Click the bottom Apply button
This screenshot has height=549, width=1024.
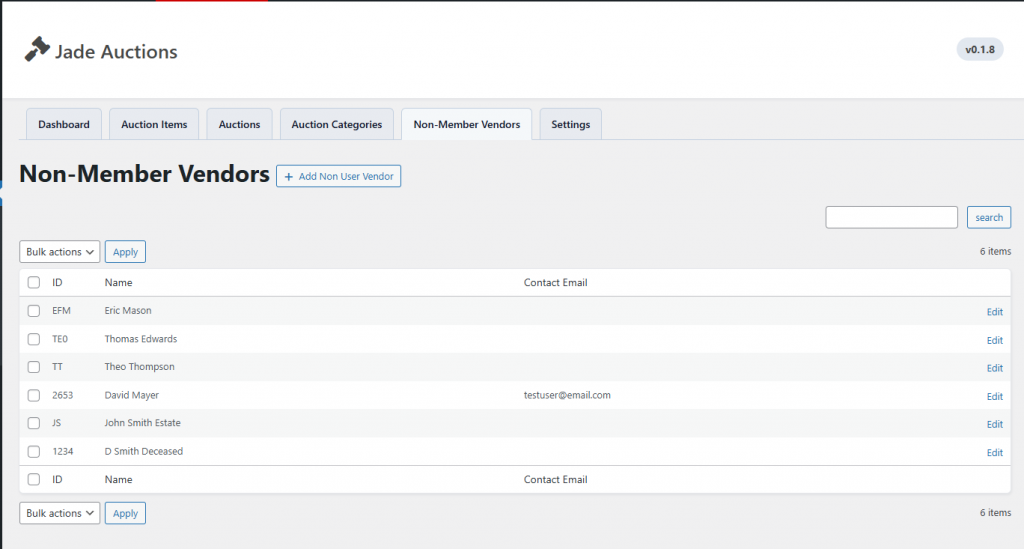[125, 513]
